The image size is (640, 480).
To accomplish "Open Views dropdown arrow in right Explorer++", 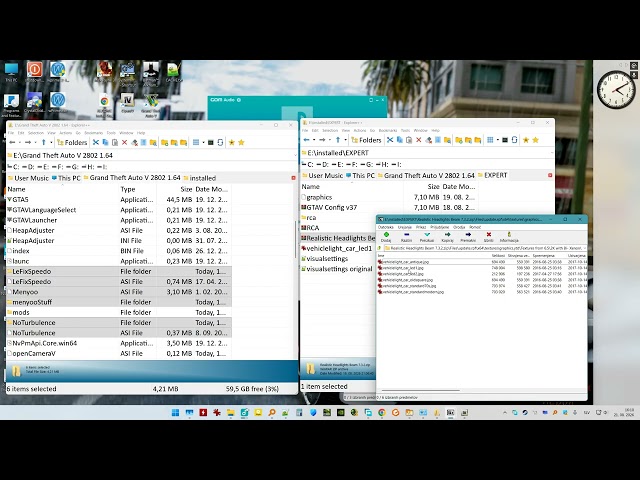I will [x=498, y=140].
